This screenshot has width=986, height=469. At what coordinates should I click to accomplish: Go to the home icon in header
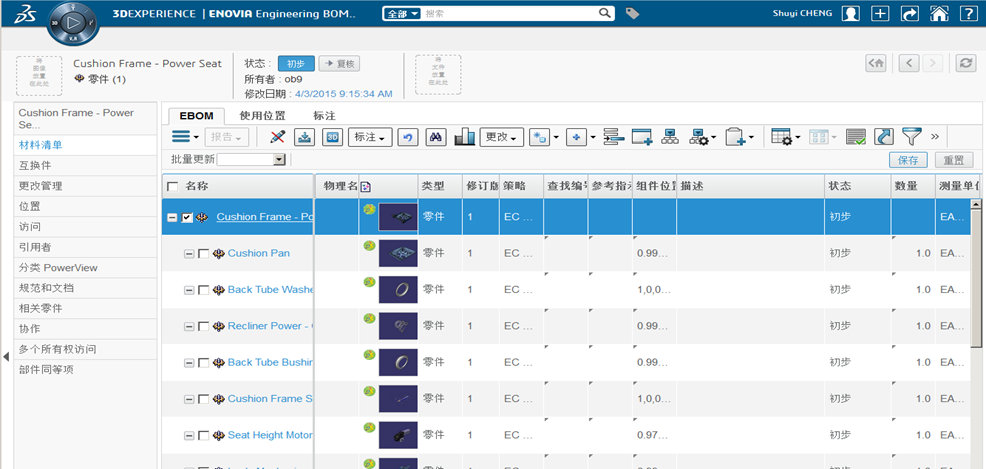tap(939, 13)
